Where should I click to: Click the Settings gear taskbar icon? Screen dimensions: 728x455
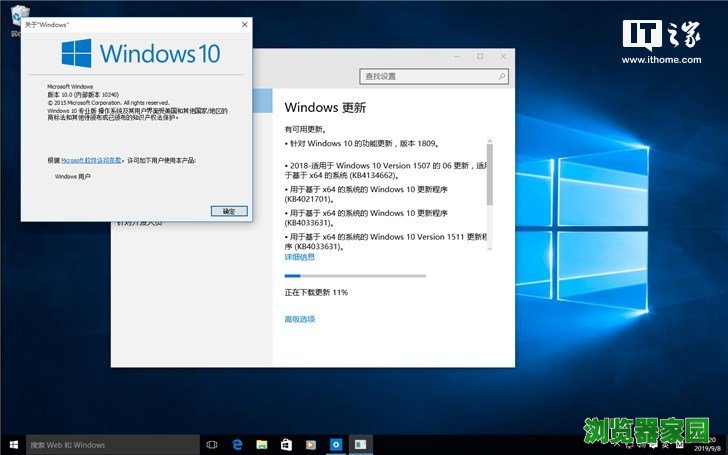pos(336,444)
